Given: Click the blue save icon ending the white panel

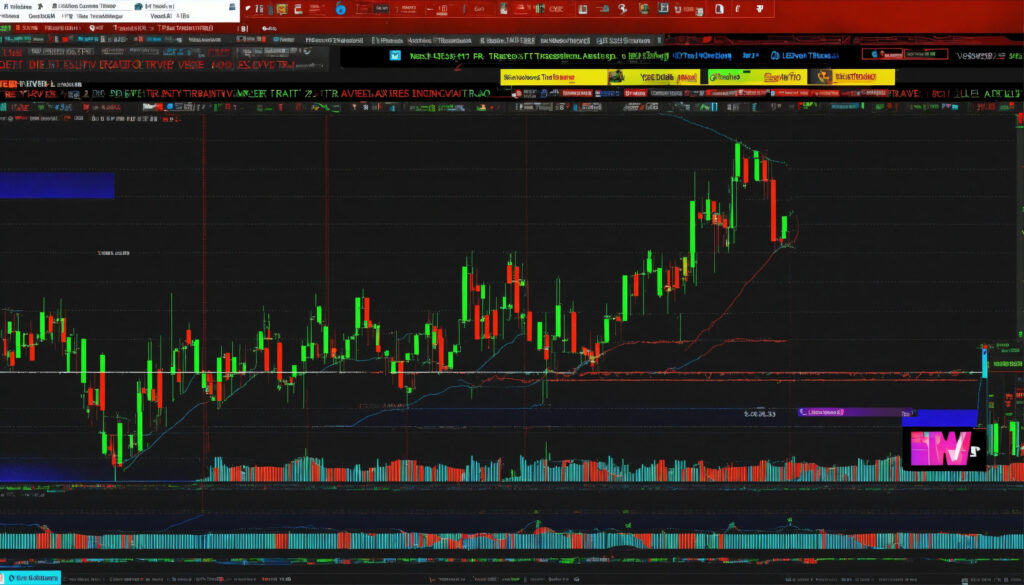Looking at the screenshot, I should 233,7.
